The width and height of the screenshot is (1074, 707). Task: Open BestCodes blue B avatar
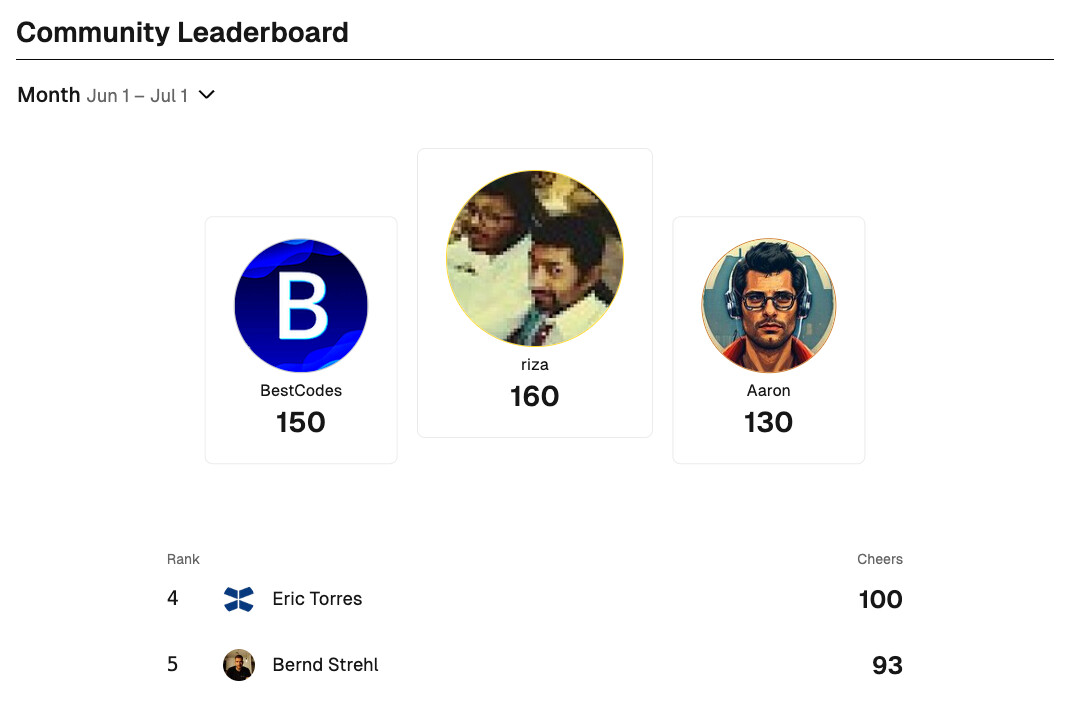(301, 306)
